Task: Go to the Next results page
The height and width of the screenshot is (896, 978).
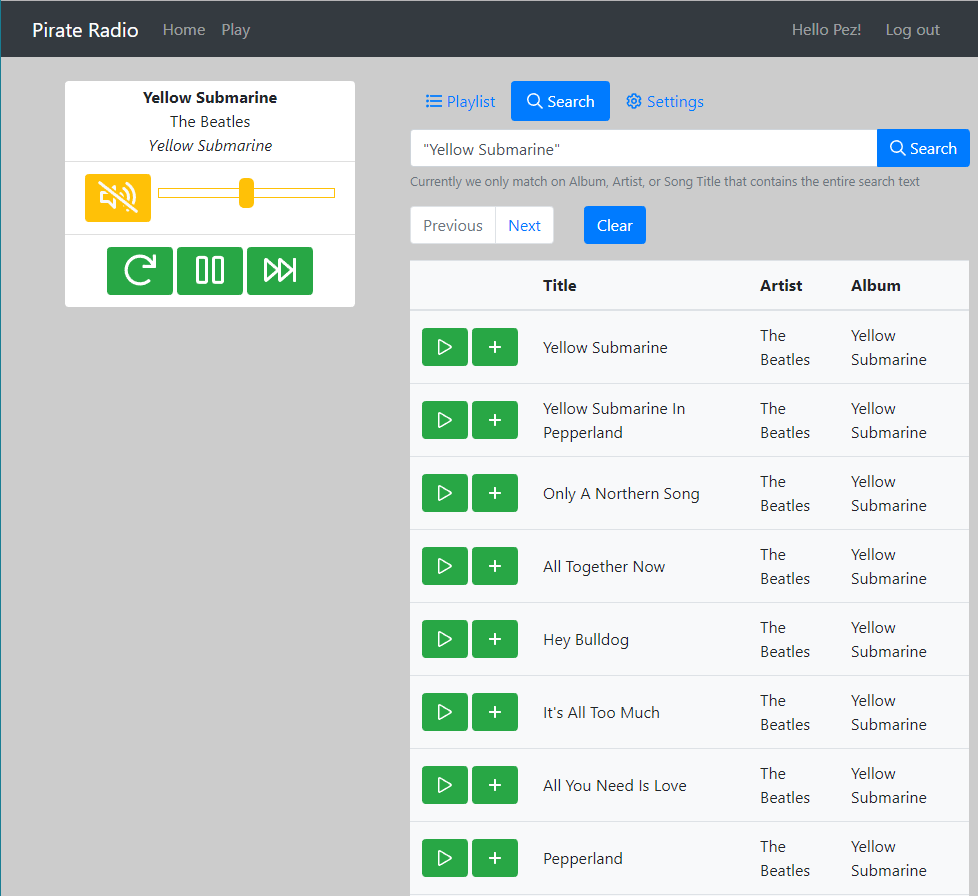Action: pos(525,225)
